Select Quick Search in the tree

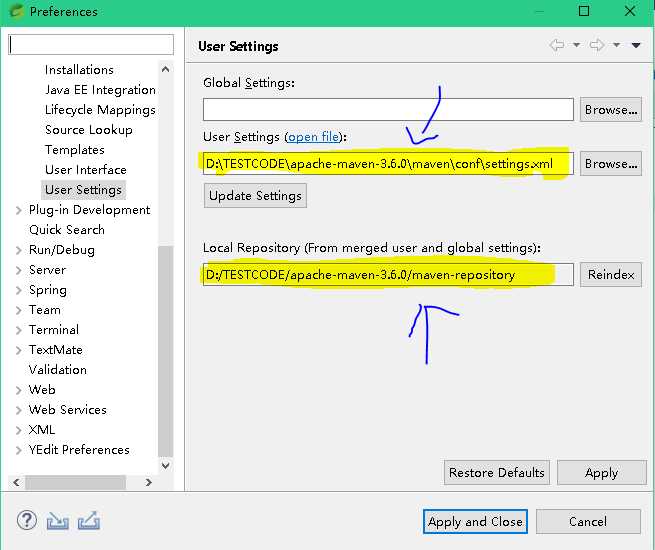[67, 230]
